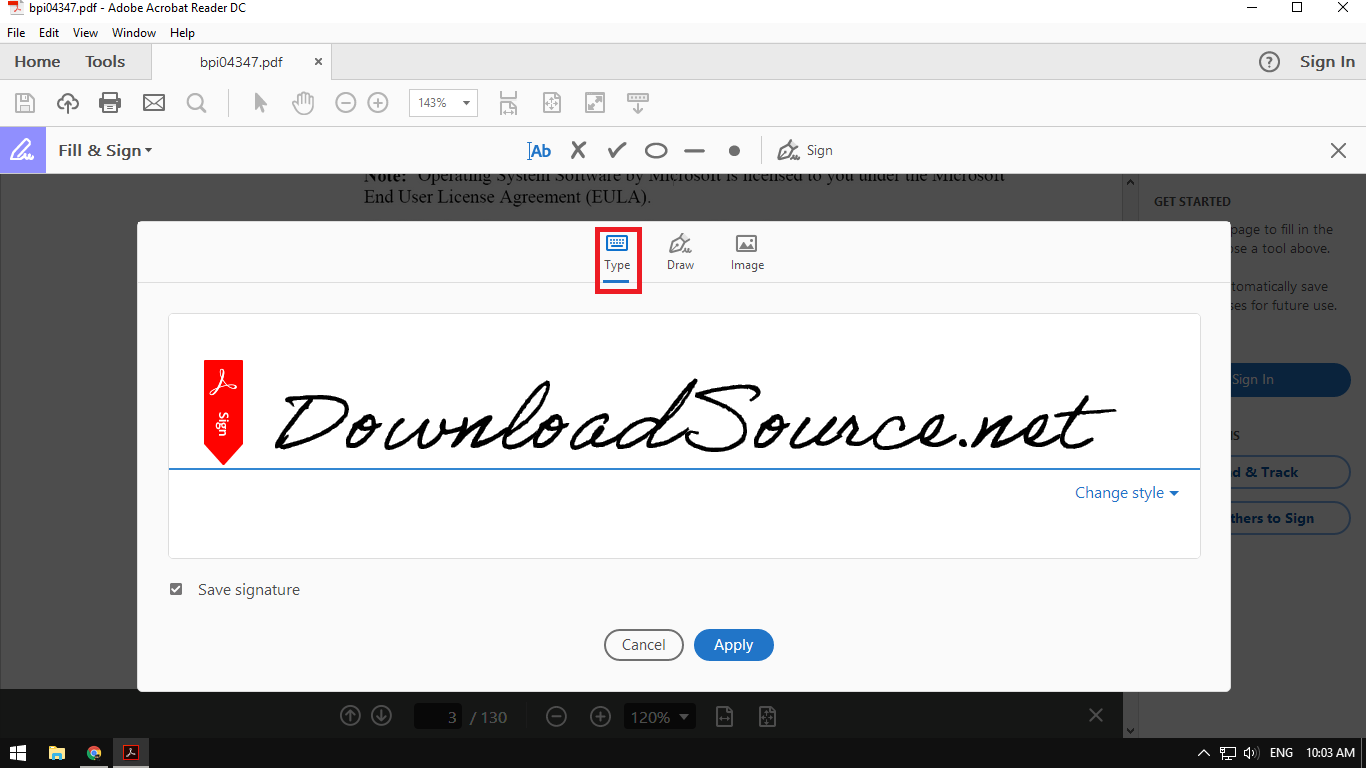This screenshot has width=1366, height=768.
Task: Click the zoom in plus icon in toolbar
Action: (x=378, y=102)
